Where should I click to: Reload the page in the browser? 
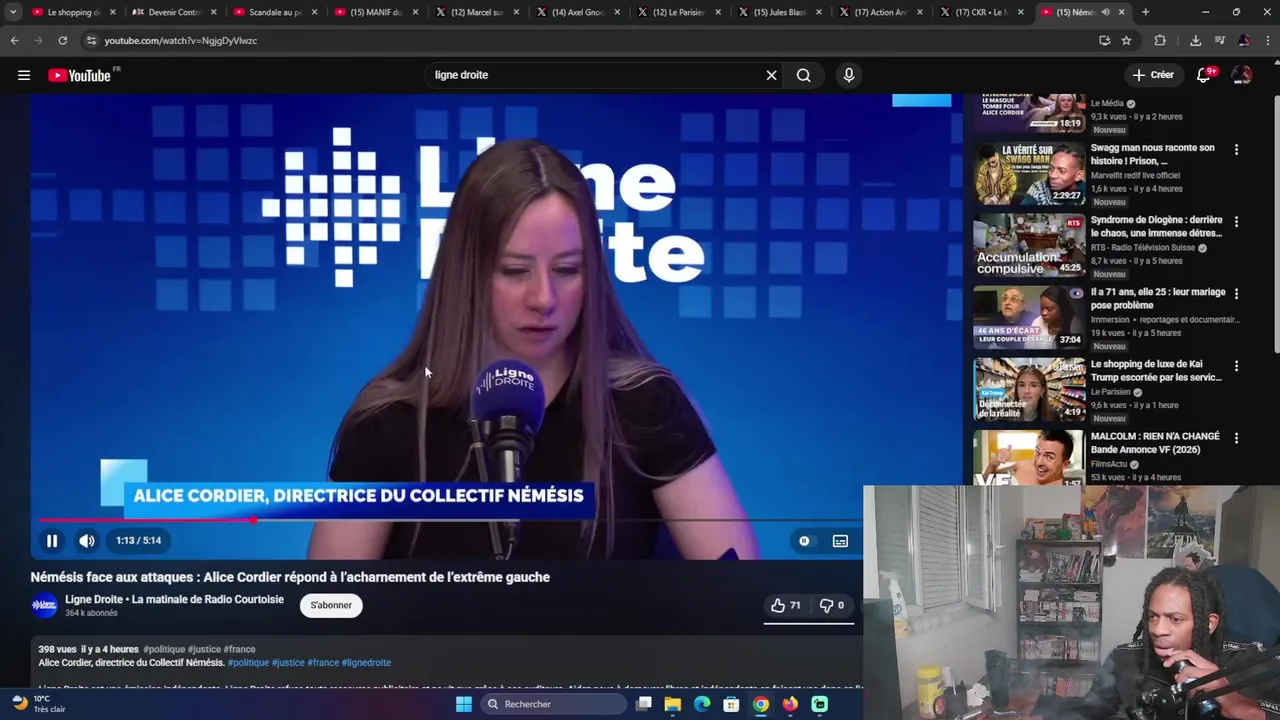point(62,41)
